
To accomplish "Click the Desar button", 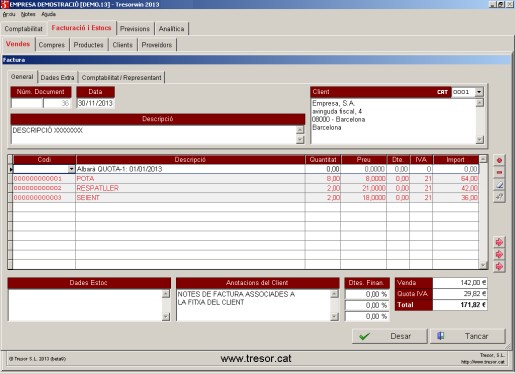I will tap(390, 336).
